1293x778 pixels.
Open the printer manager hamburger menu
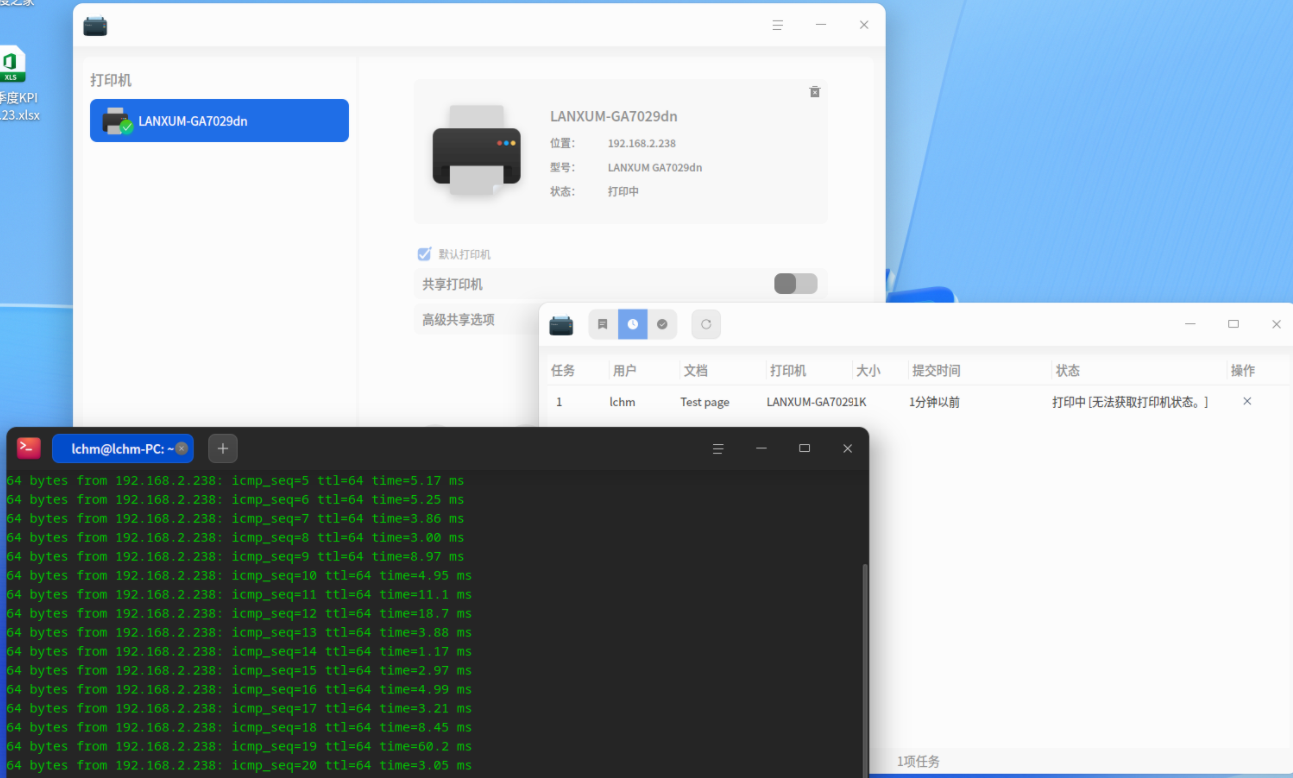pos(777,25)
